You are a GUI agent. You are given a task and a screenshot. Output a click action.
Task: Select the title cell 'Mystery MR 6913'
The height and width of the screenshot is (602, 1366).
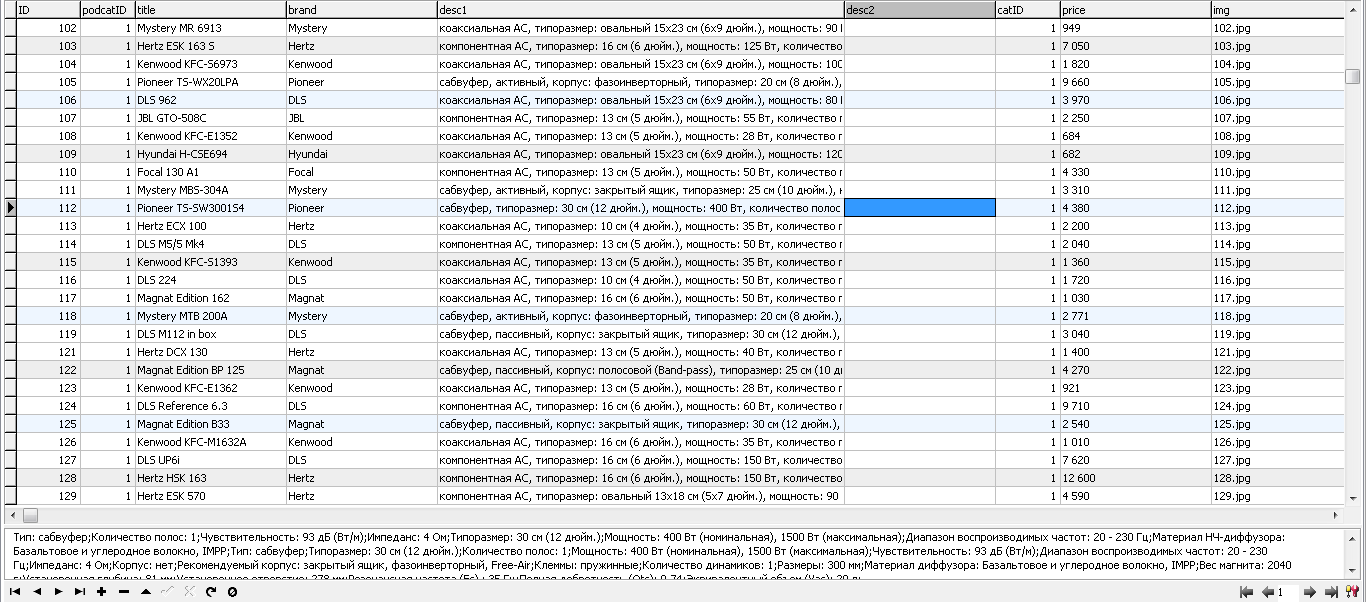pos(210,27)
